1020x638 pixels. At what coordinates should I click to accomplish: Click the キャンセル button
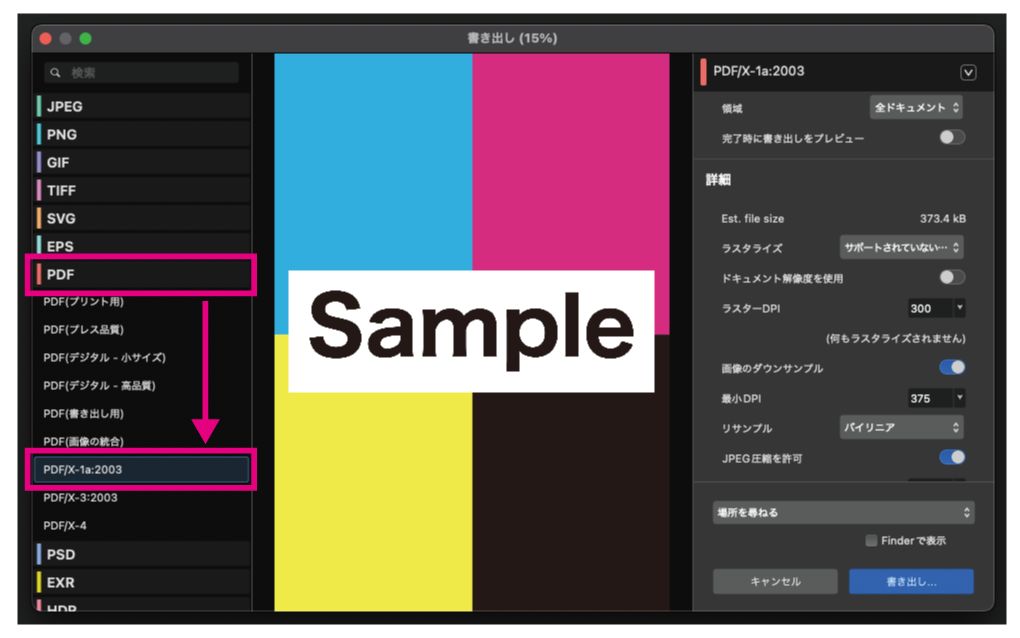point(775,581)
